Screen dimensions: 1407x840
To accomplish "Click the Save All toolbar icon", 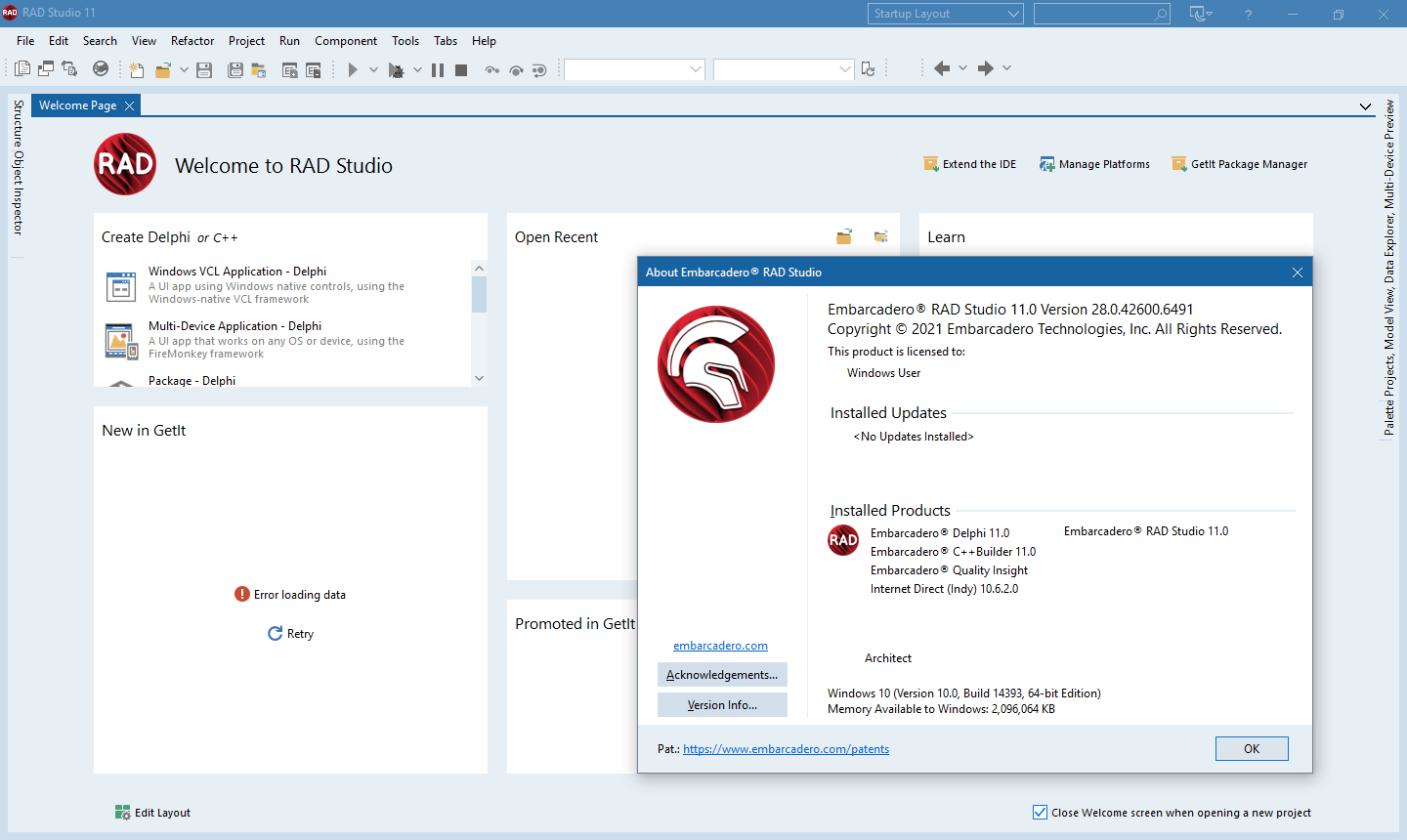I will [235, 69].
